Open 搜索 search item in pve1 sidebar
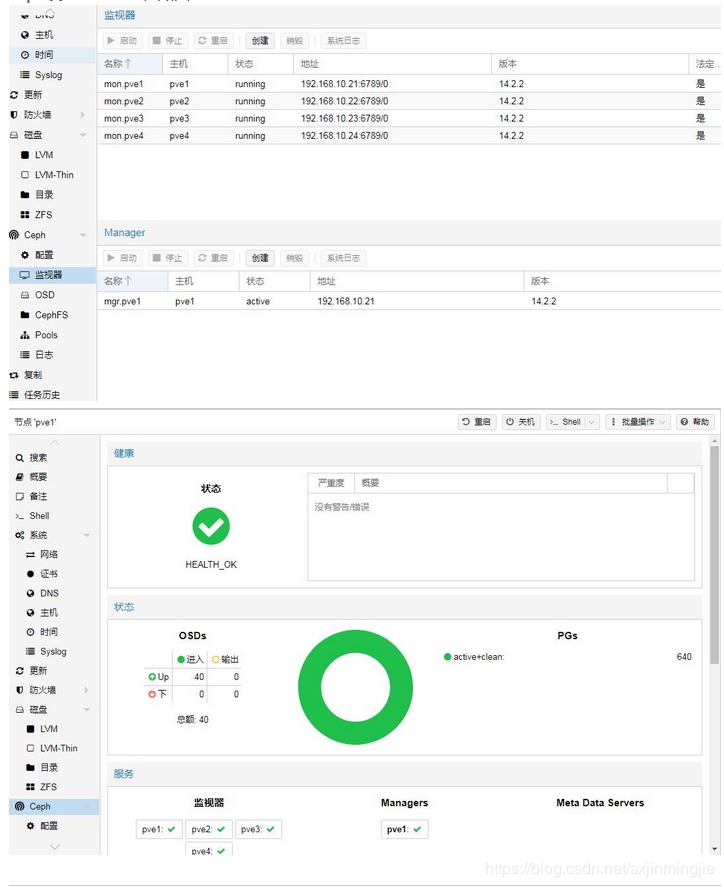 (32, 458)
